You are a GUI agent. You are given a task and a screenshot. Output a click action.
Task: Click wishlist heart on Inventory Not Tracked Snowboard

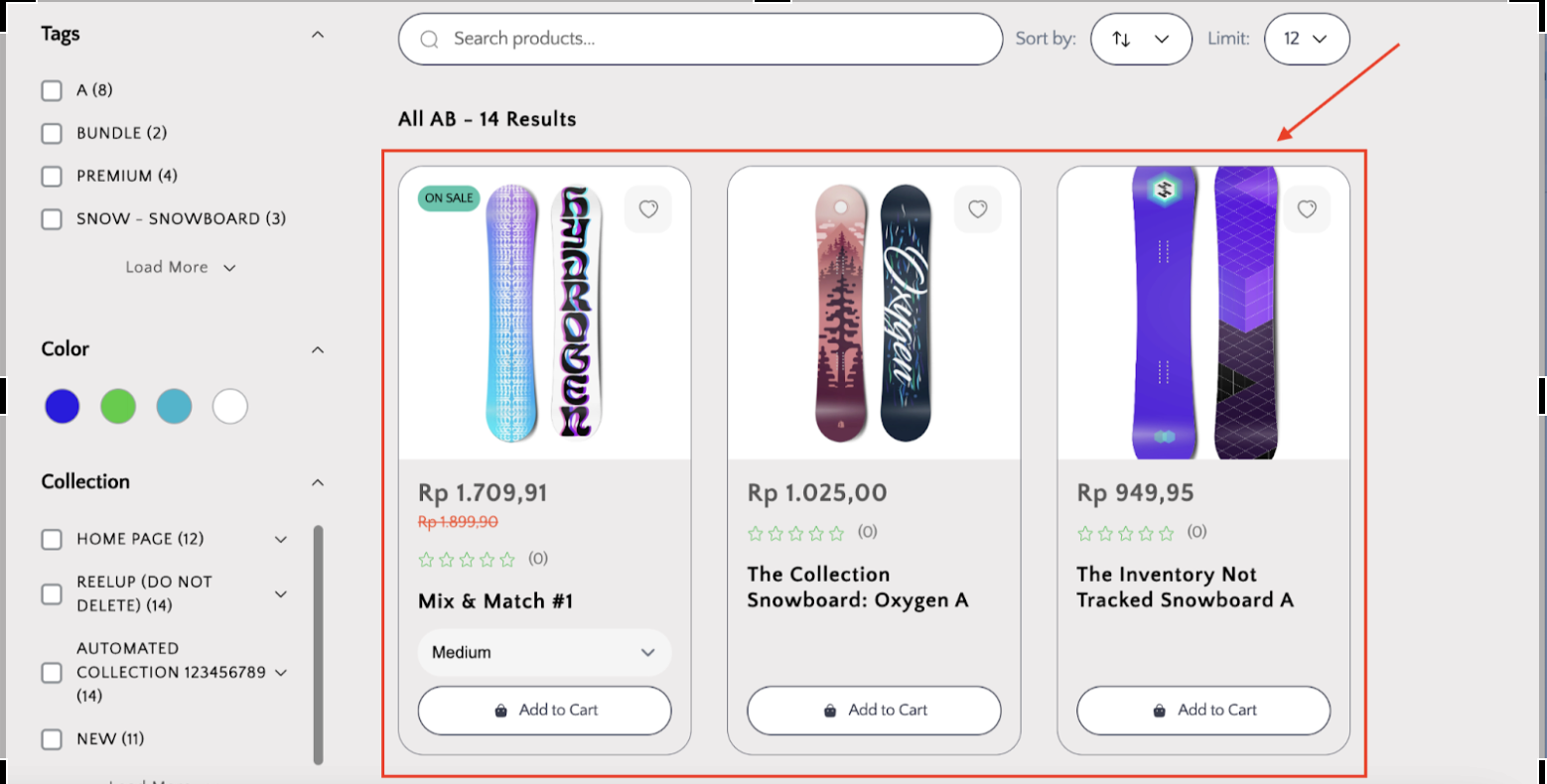pos(1307,209)
